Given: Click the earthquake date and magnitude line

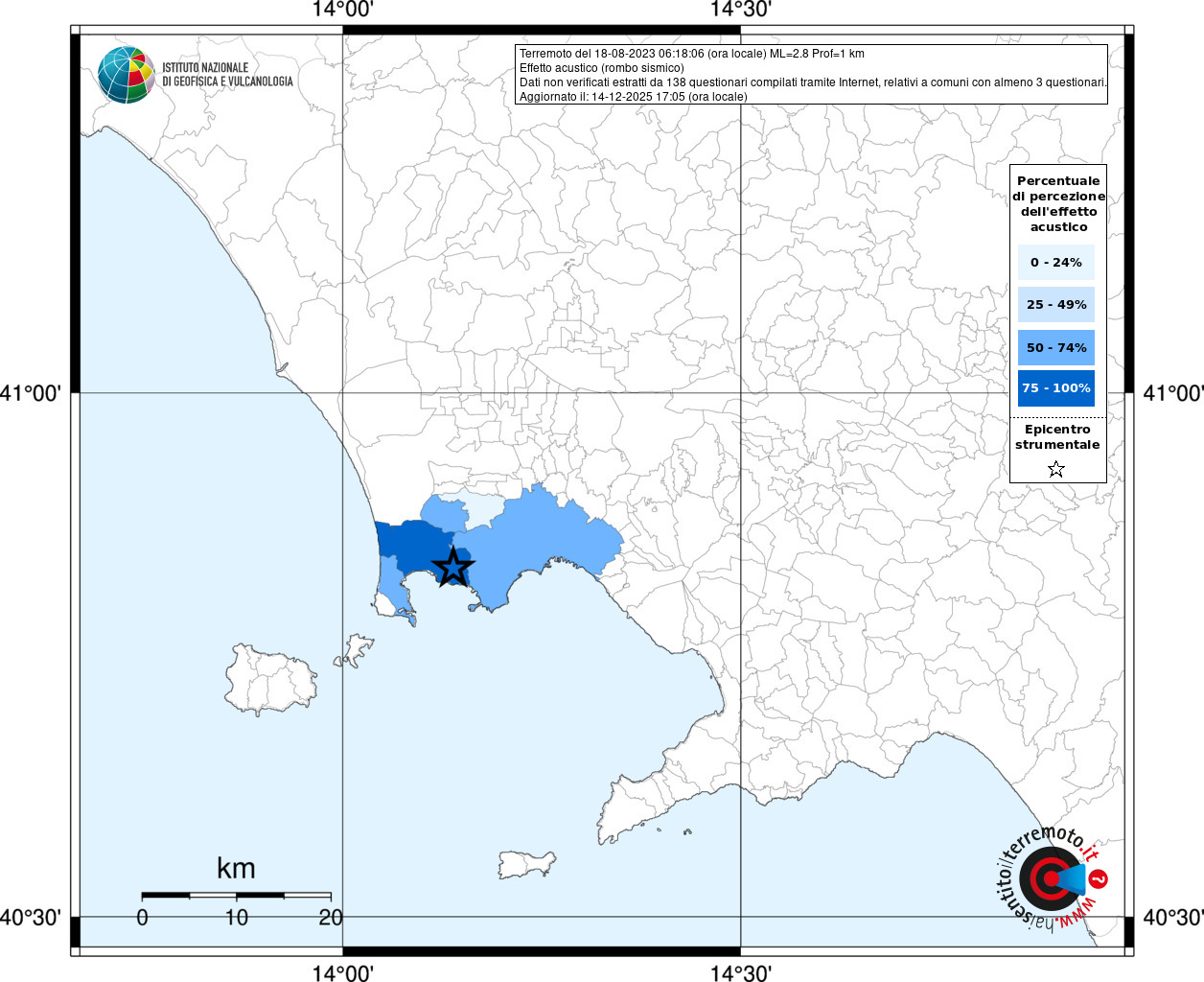Looking at the screenshot, I should point(691,54).
